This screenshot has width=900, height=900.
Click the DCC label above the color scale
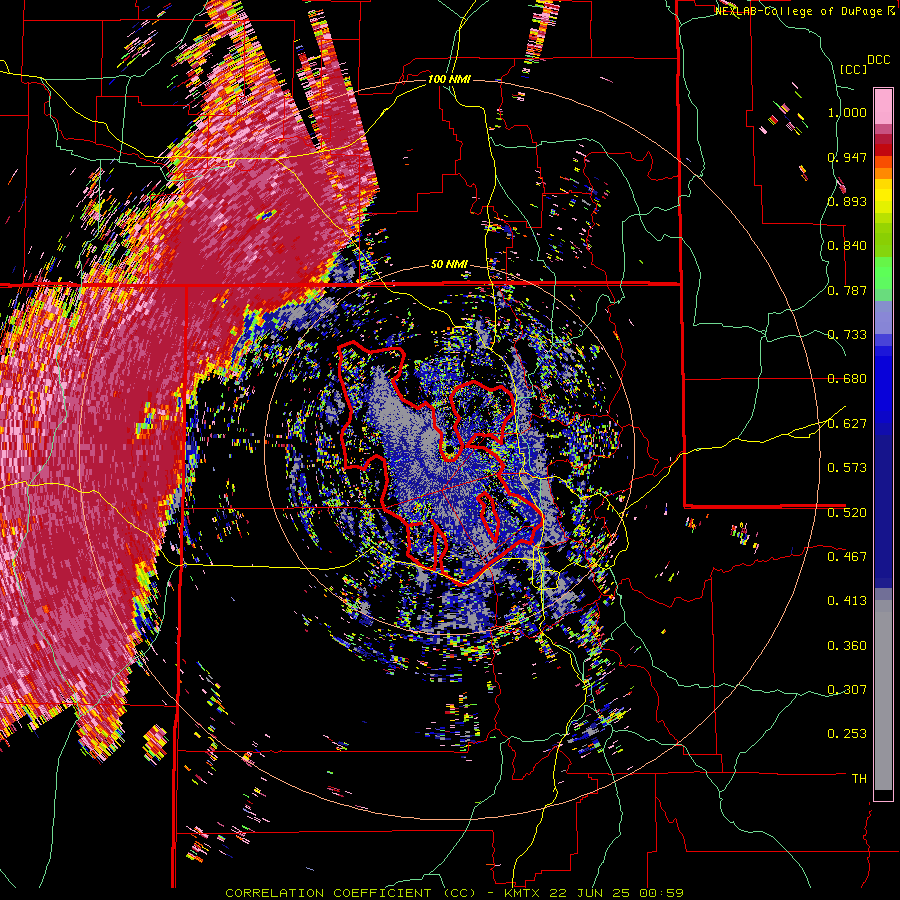(878, 60)
